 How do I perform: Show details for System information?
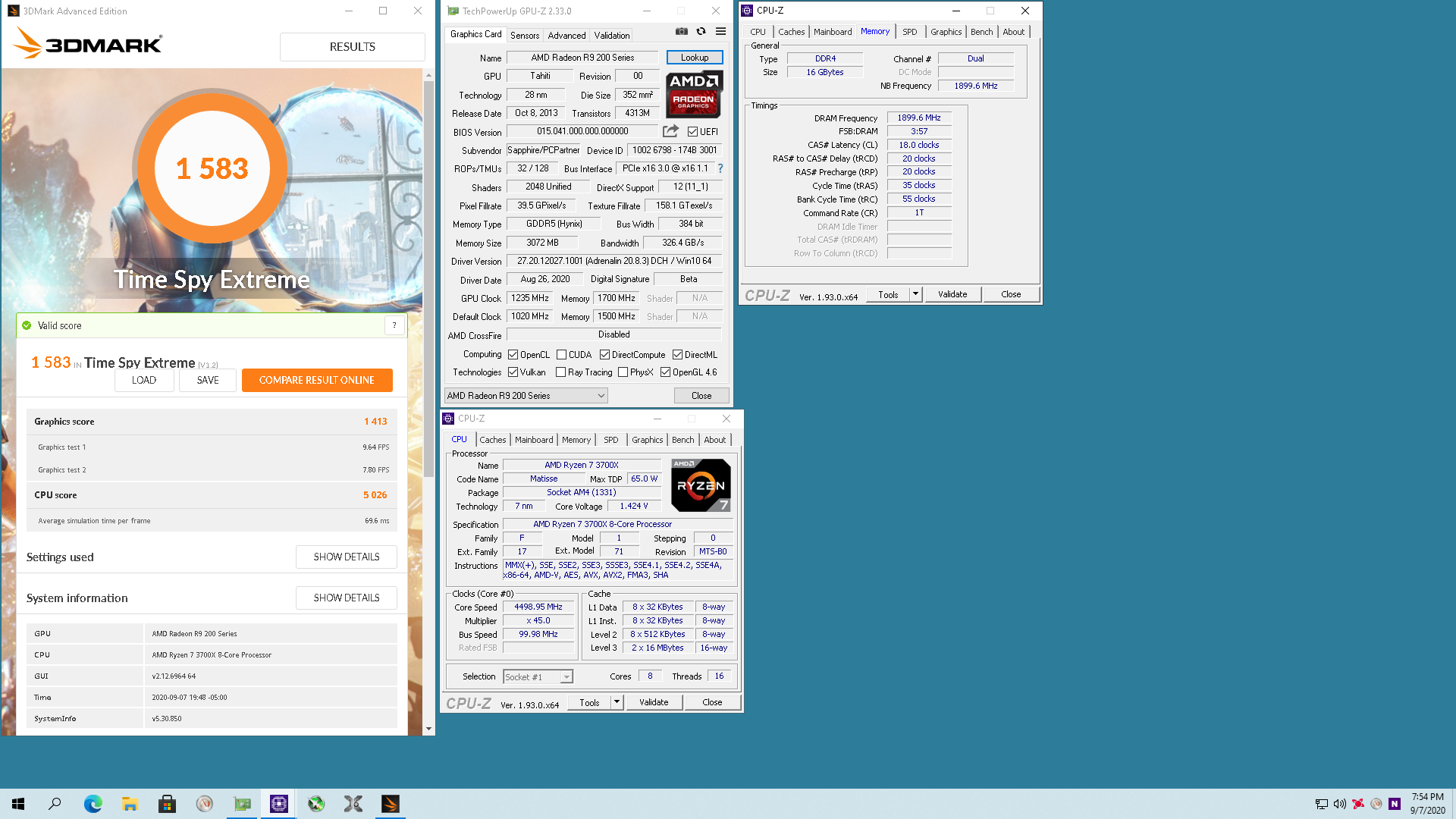click(x=347, y=598)
